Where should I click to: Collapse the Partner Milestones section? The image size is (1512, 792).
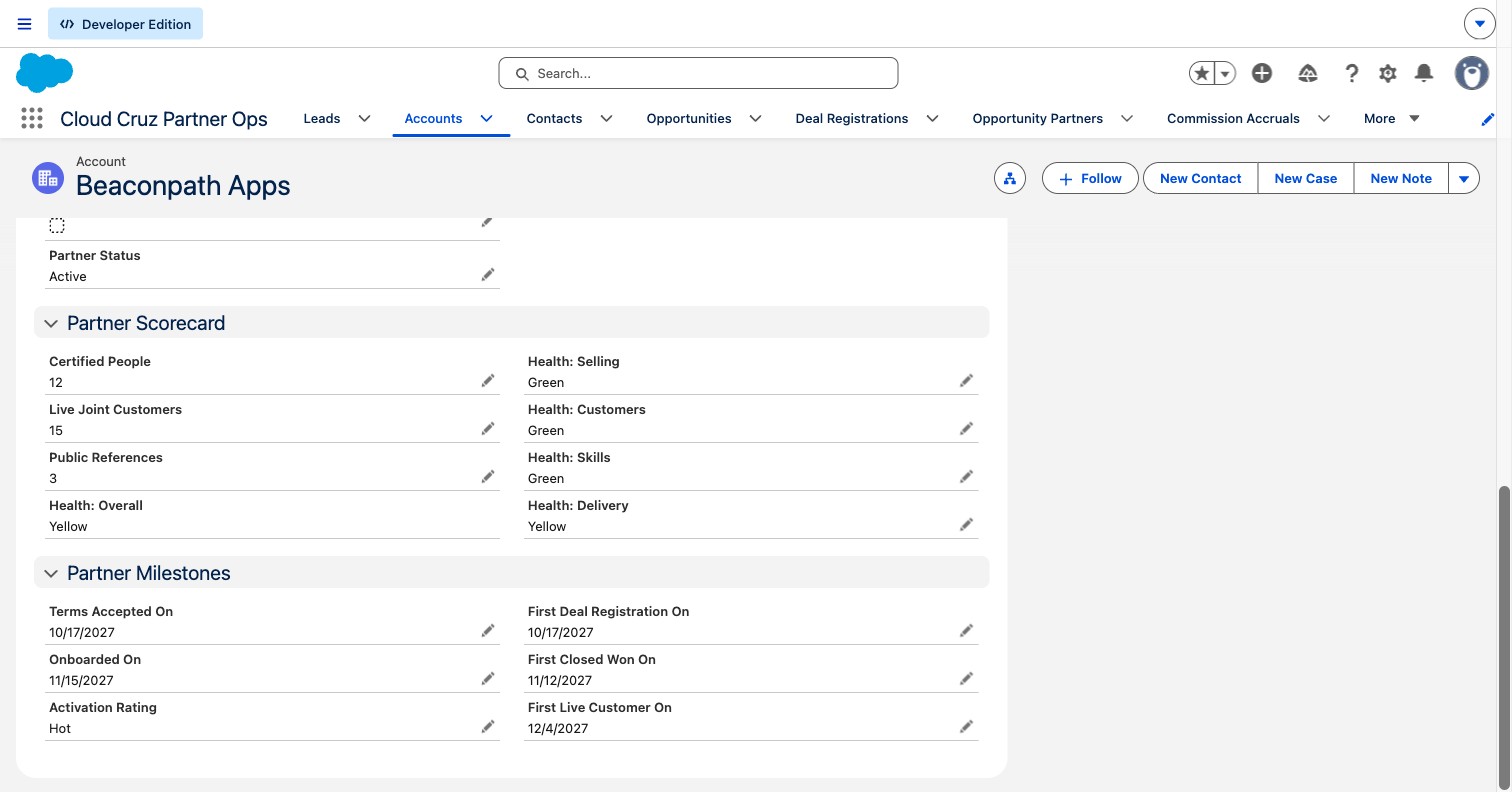51,574
